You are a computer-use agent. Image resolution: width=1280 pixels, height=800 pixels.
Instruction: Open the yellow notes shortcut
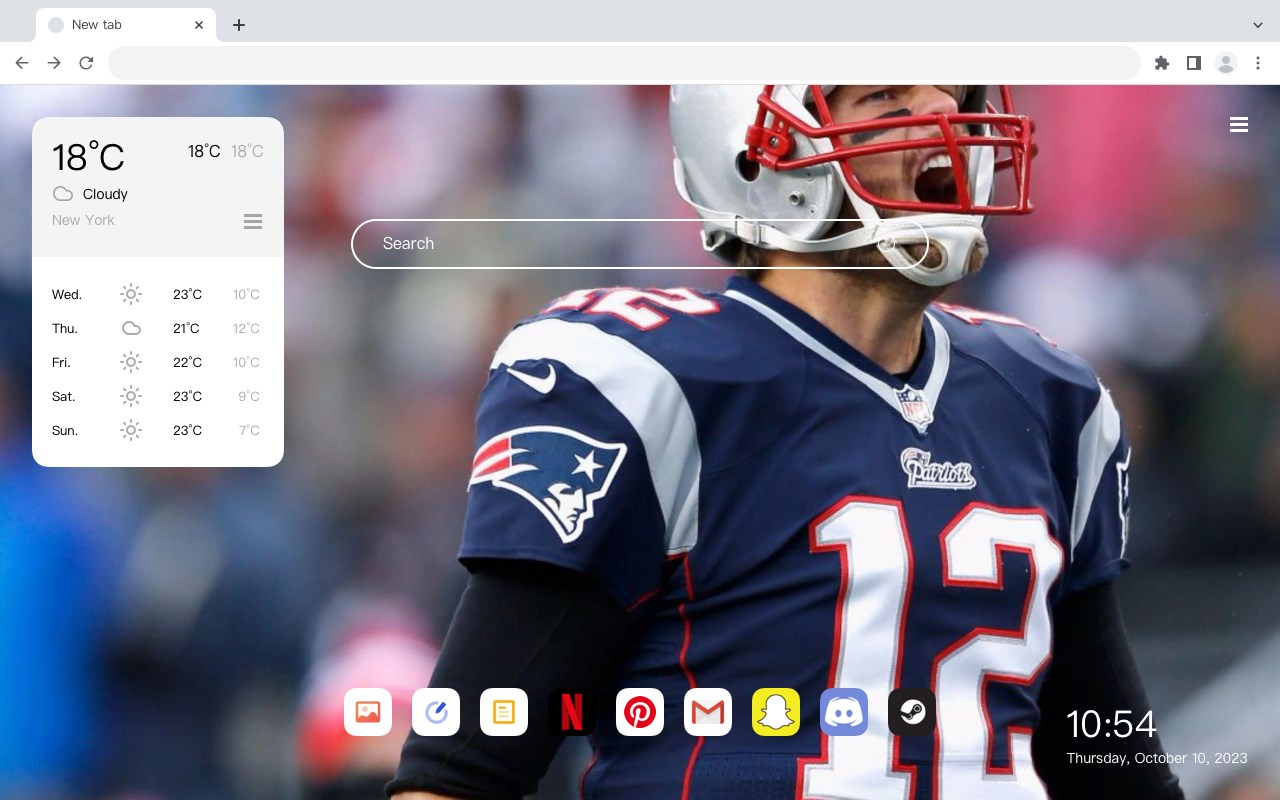point(504,712)
